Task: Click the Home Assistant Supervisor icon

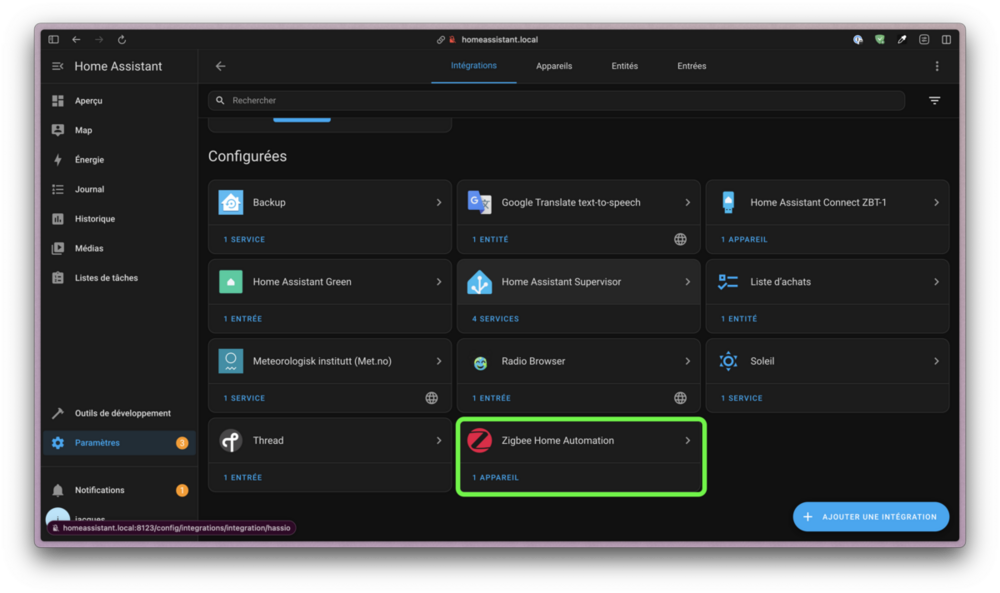Action: (x=480, y=282)
